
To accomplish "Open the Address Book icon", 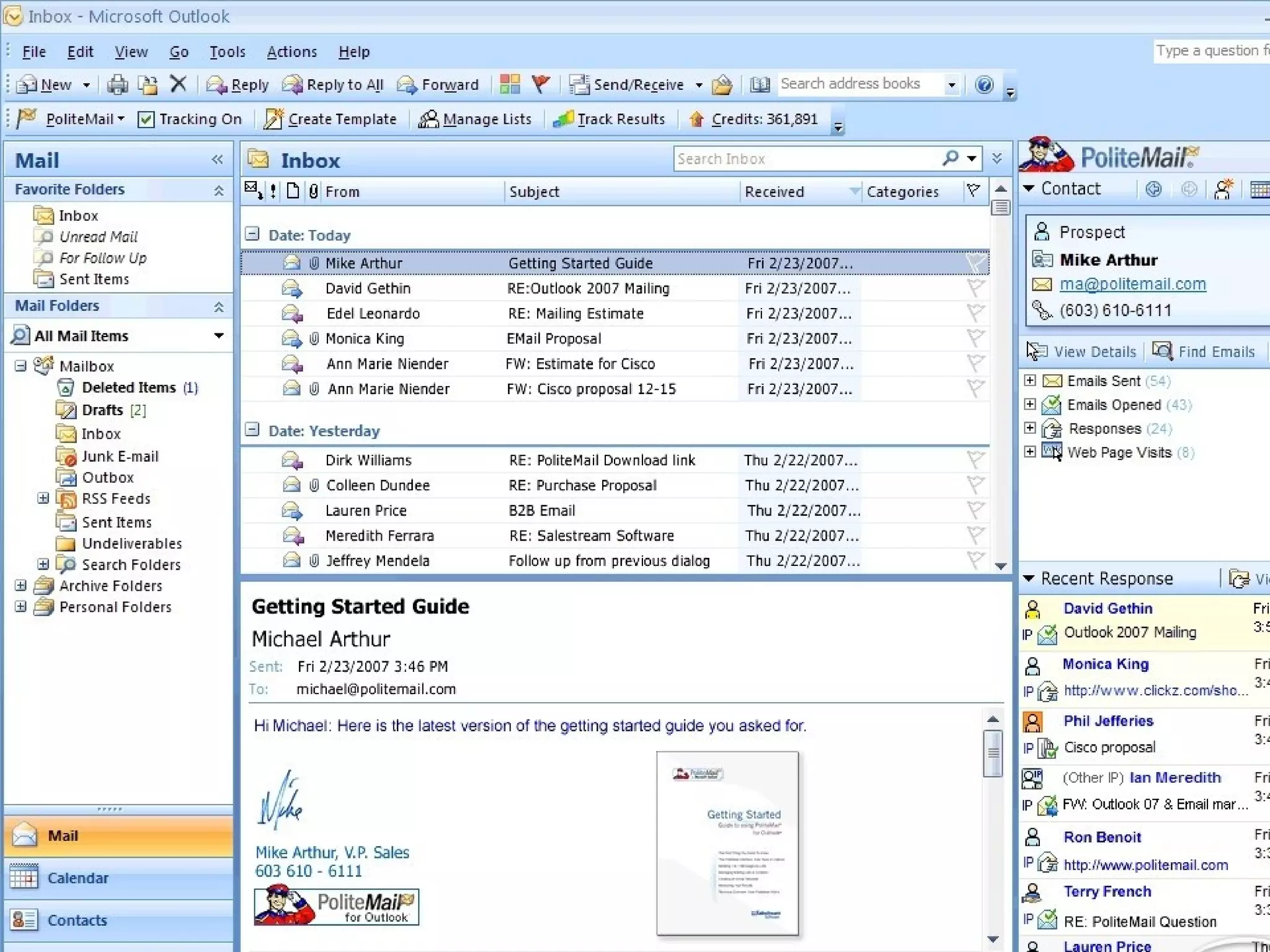I will (x=760, y=84).
